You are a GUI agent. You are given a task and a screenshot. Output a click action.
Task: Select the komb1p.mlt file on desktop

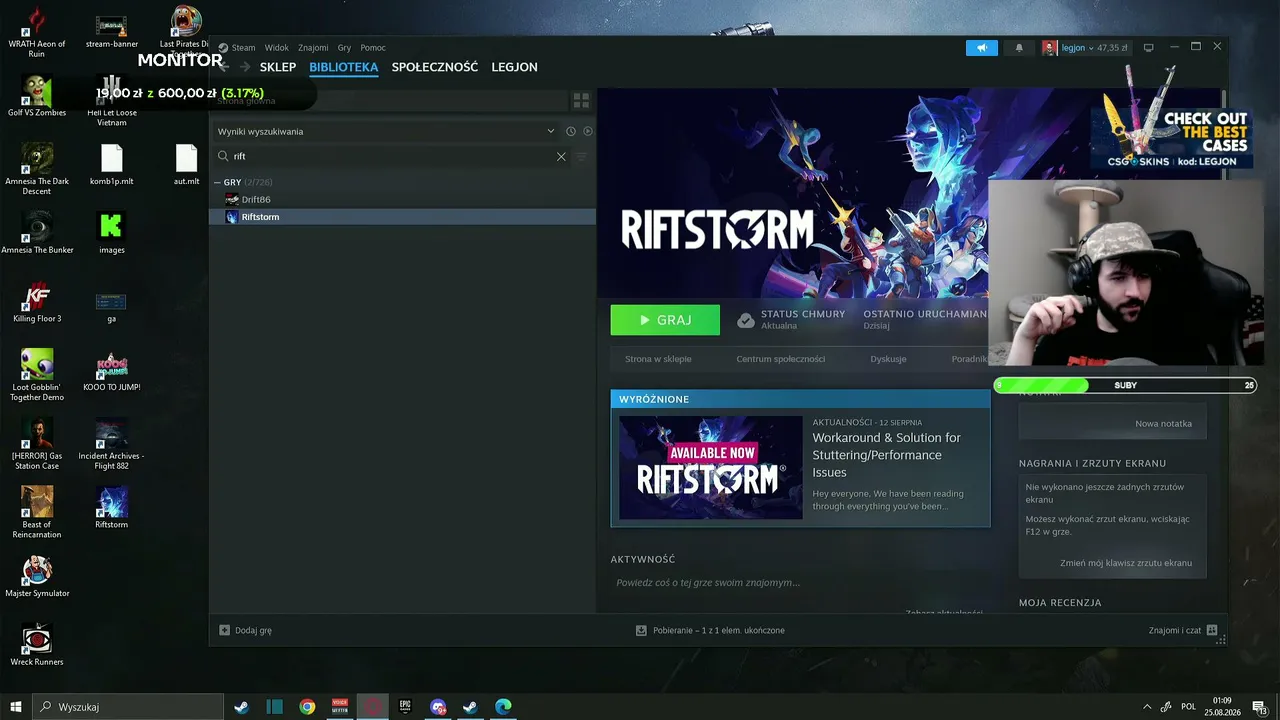111,165
